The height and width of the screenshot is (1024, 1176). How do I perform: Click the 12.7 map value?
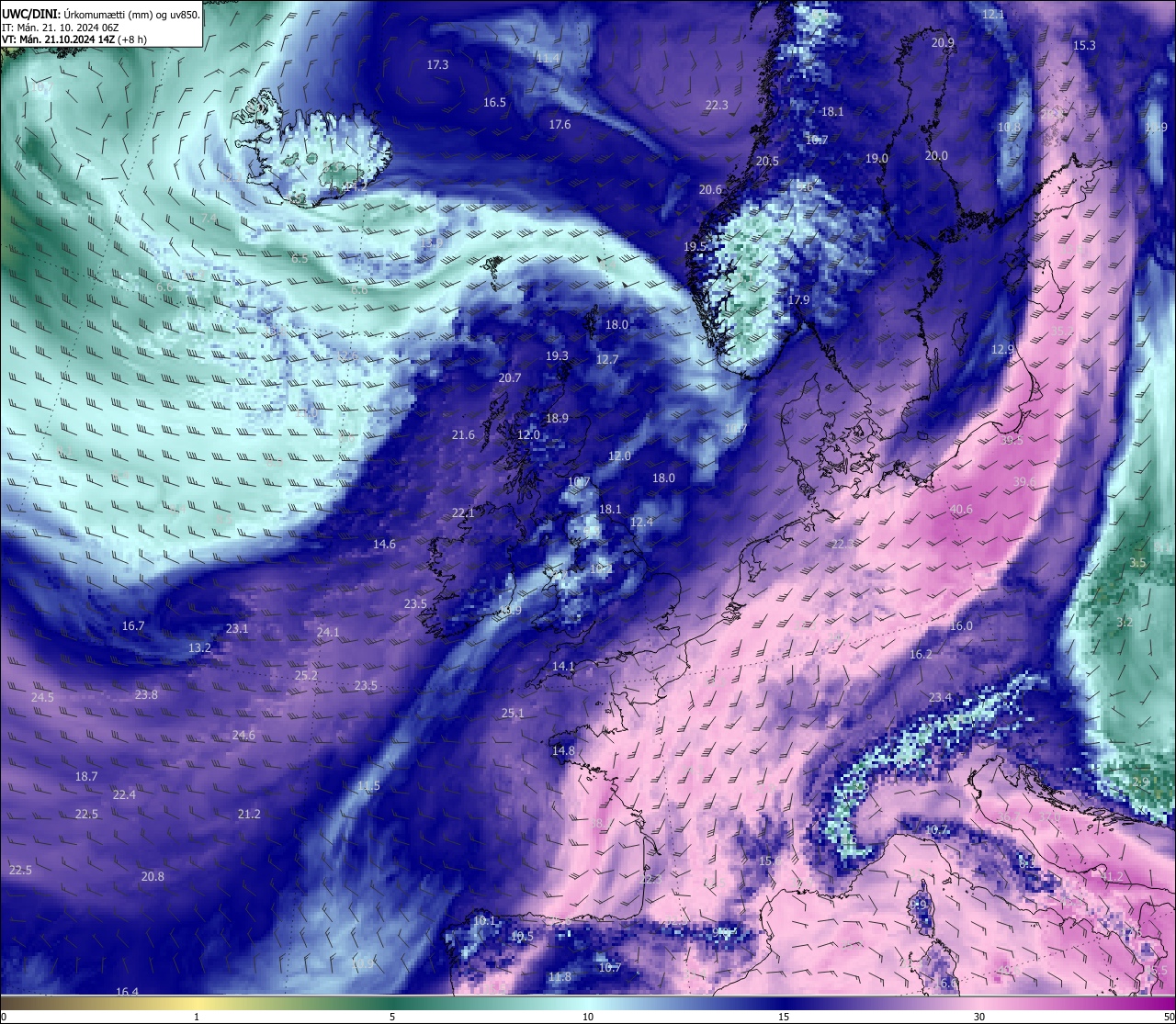click(607, 360)
